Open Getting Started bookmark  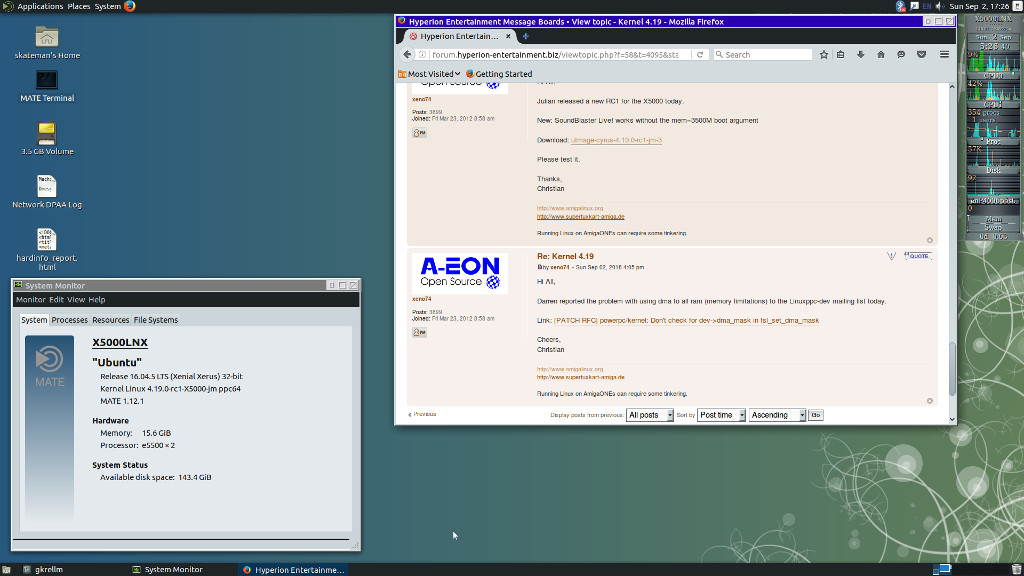coord(499,74)
